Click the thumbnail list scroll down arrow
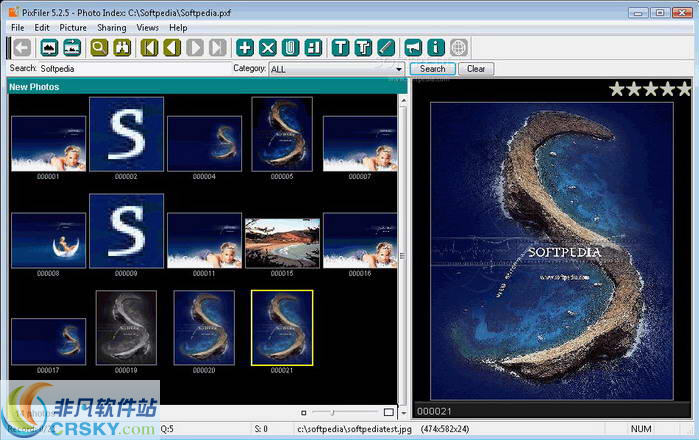The width and height of the screenshot is (699, 440). tap(403, 413)
